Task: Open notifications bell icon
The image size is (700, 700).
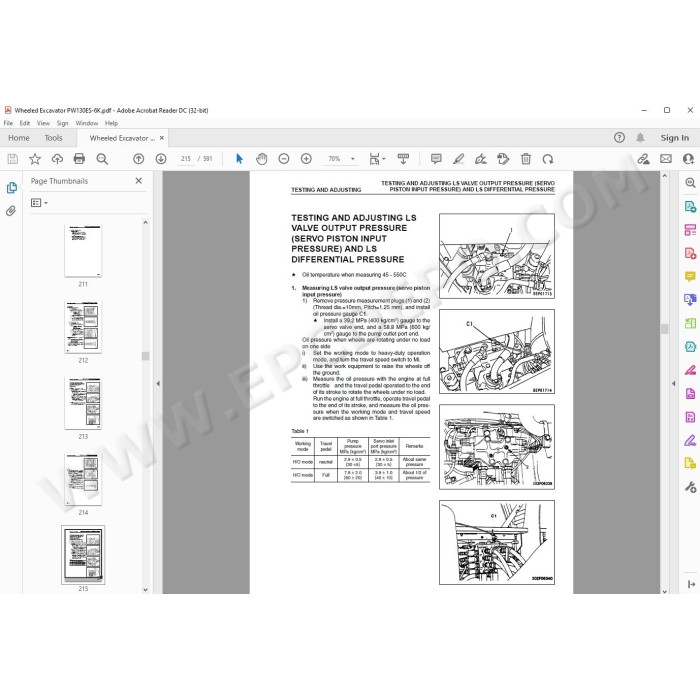Action: (x=640, y=138)
